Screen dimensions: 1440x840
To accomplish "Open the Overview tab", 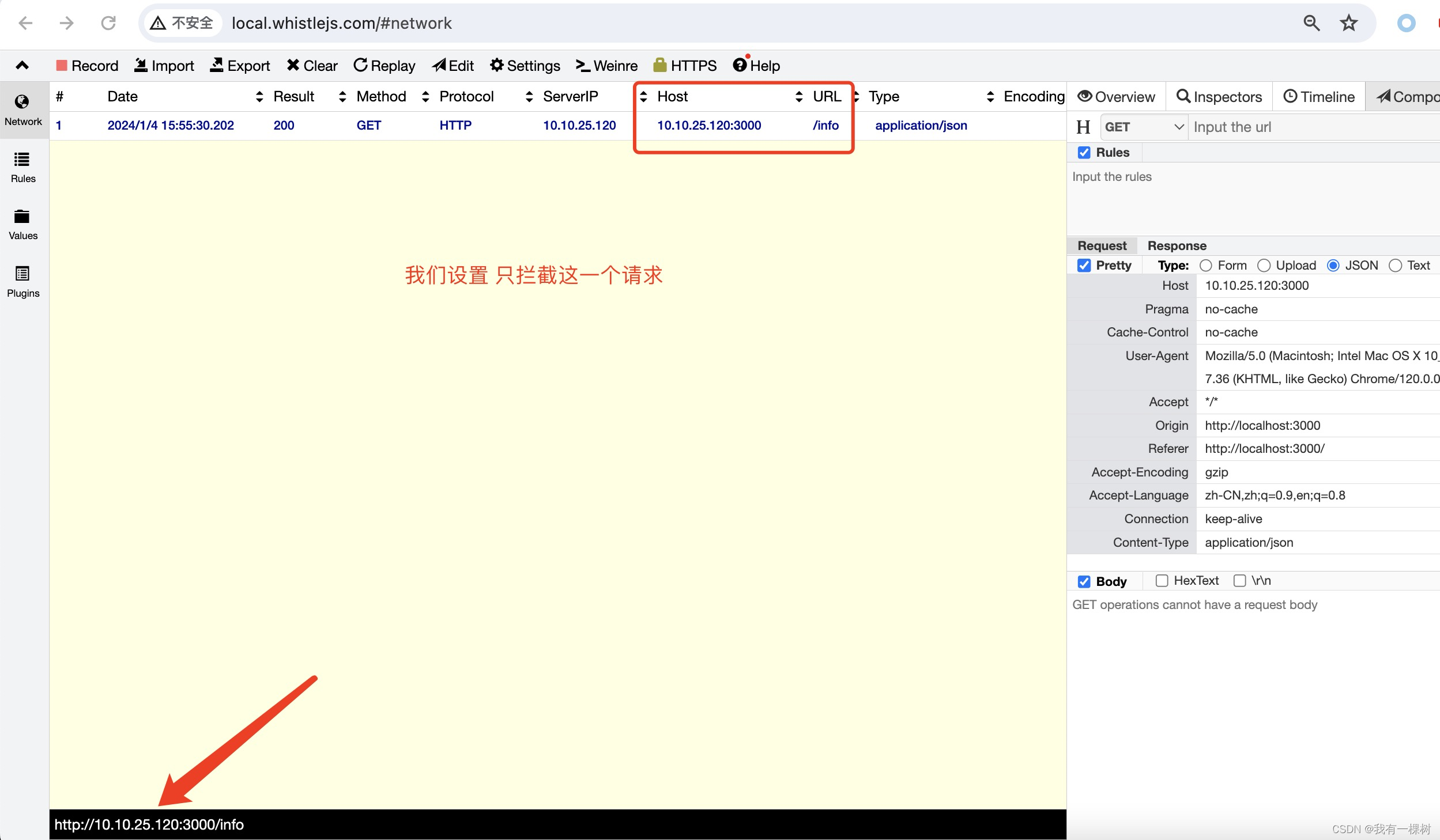I will pyautogui.click(x=1117, y=96).
